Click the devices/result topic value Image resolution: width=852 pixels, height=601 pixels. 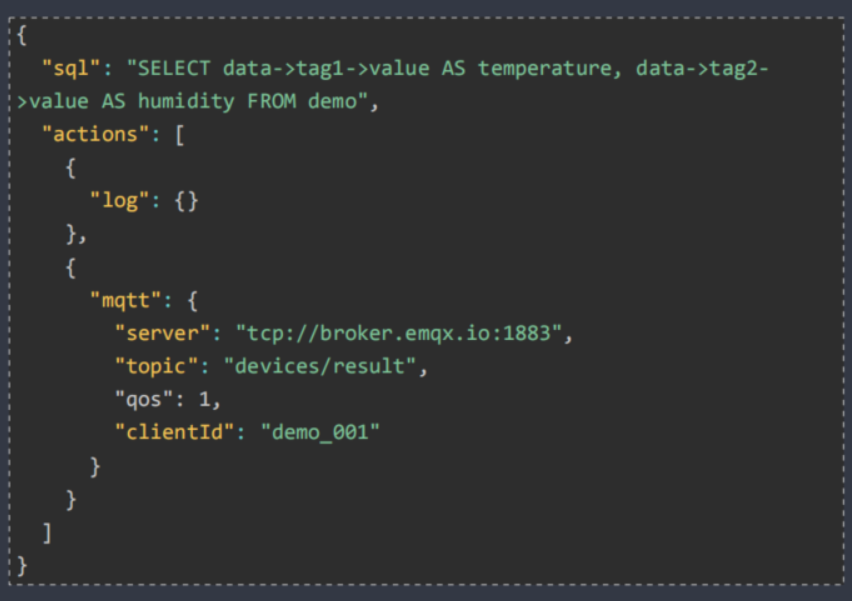click(x=320, y=366)
